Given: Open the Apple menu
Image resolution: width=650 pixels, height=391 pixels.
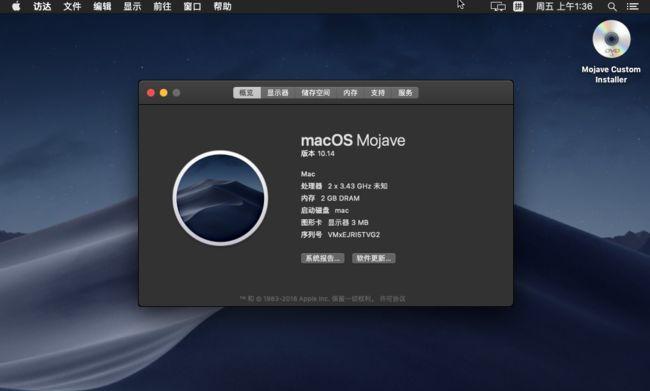Looking at the screenshot, I should click(16, 6).
